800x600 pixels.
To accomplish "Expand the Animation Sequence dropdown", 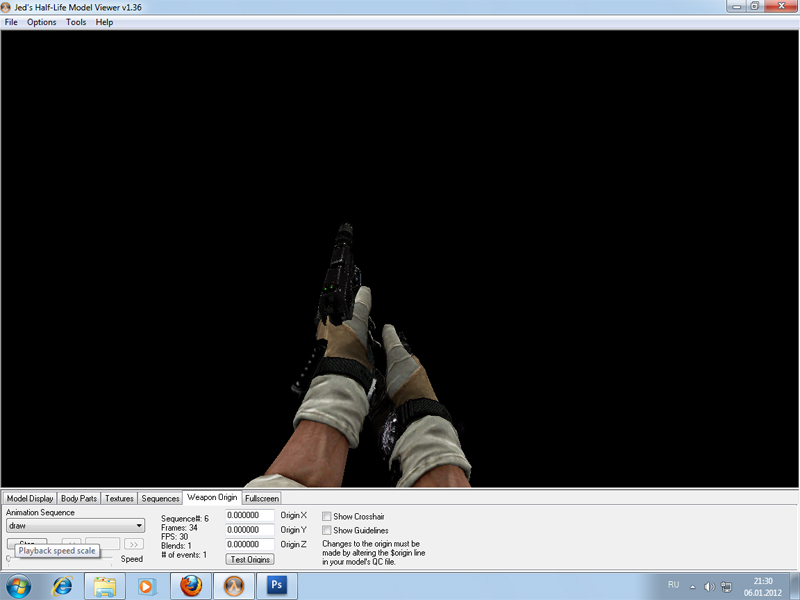I will pos(76,526).
